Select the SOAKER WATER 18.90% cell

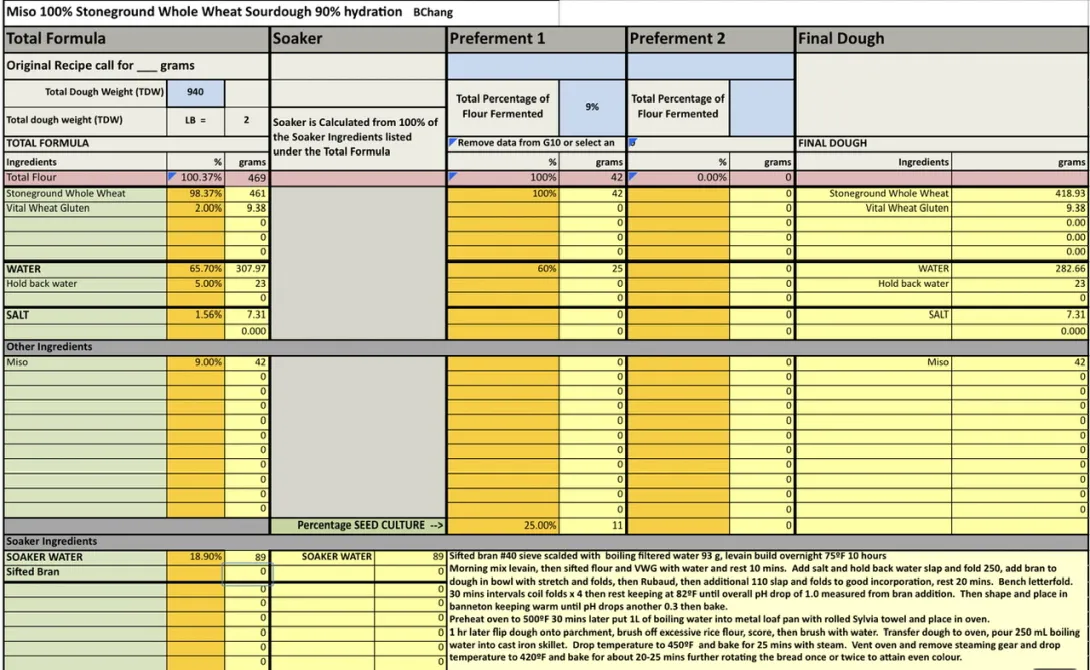[x=195, y=557]
